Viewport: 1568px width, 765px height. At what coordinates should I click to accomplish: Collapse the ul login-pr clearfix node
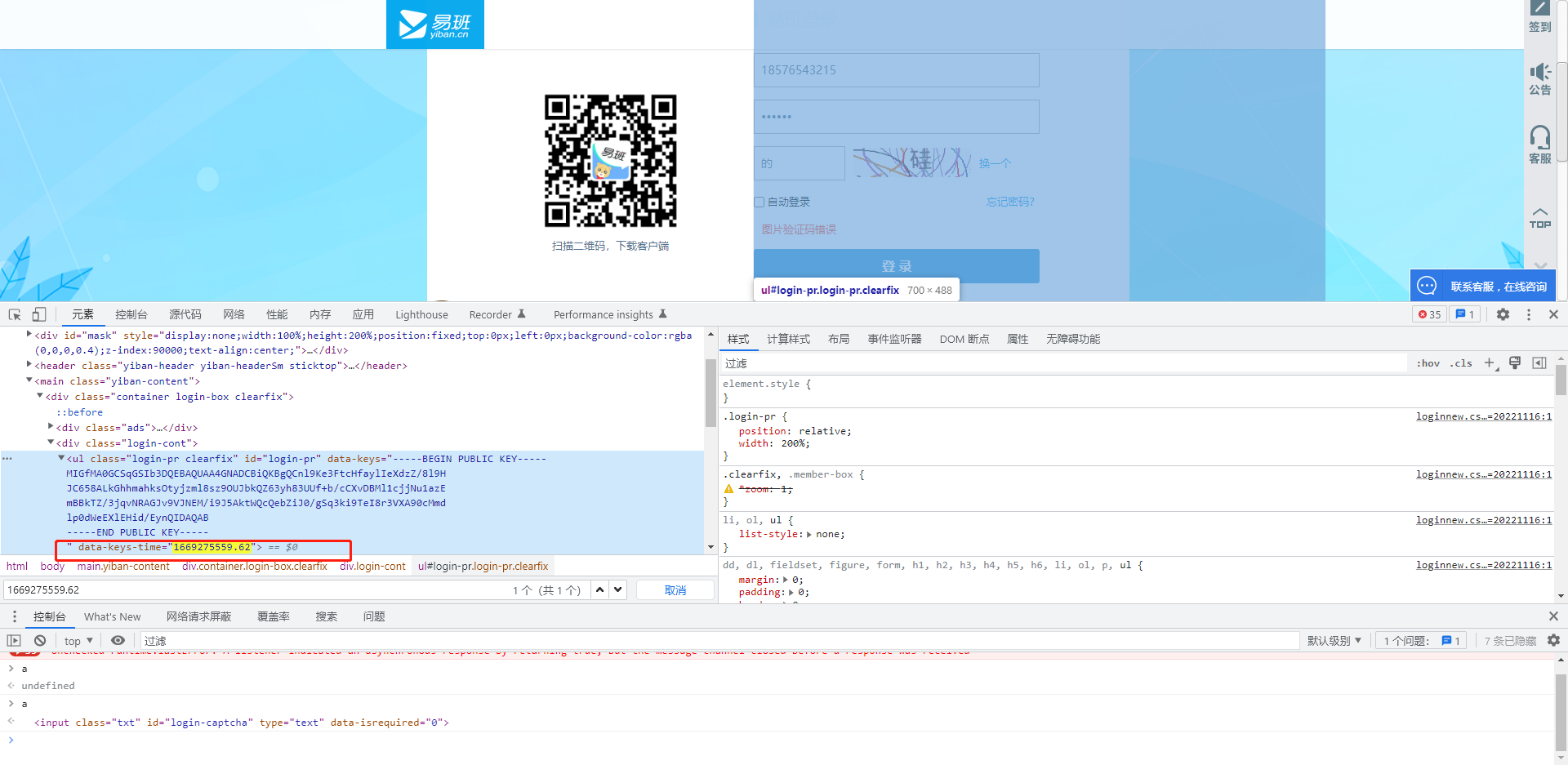[x=61, y=458]
